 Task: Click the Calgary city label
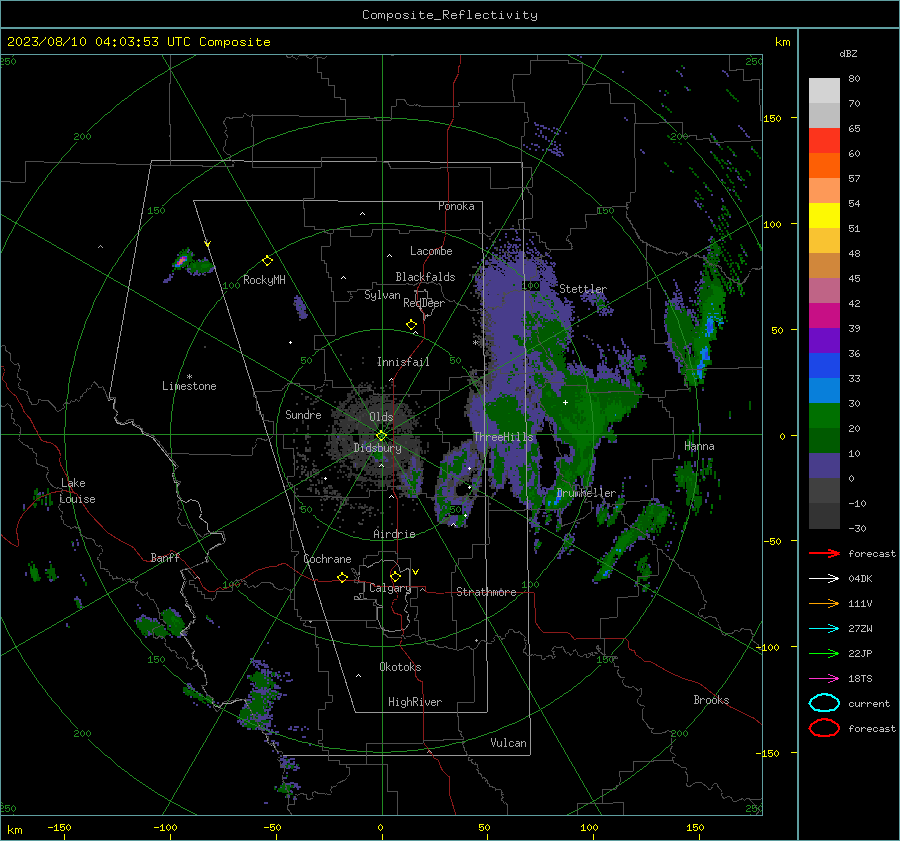coord(390,588)
